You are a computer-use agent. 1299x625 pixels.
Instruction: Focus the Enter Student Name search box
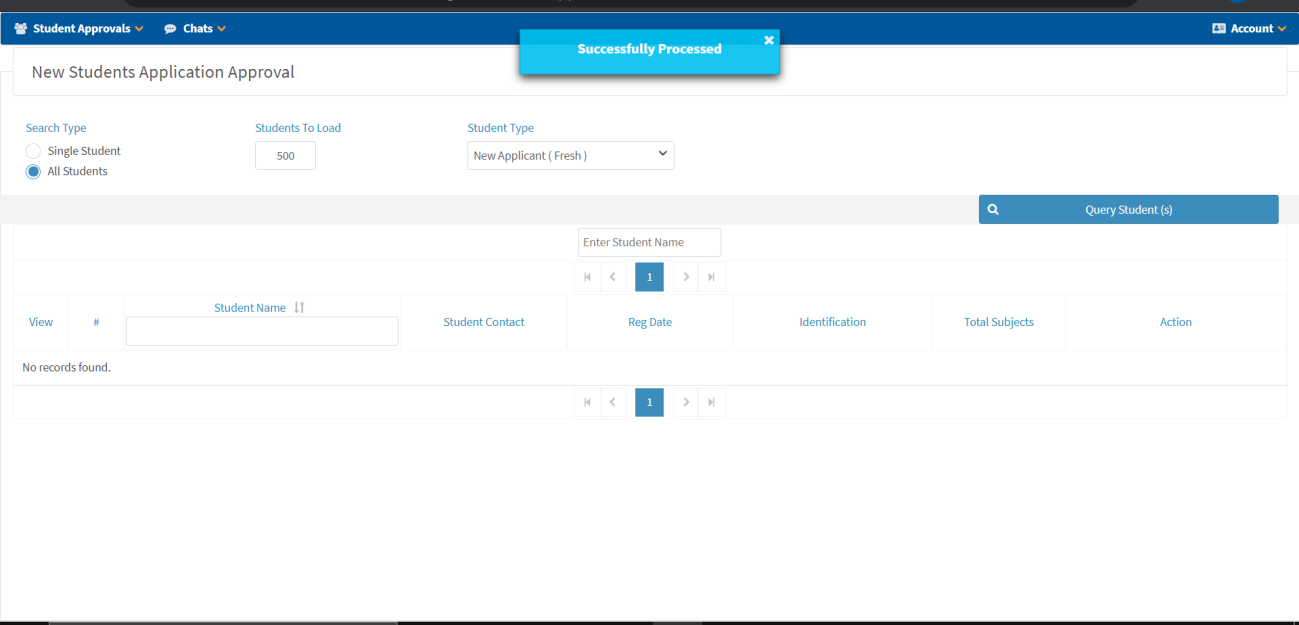click(649, 242)
